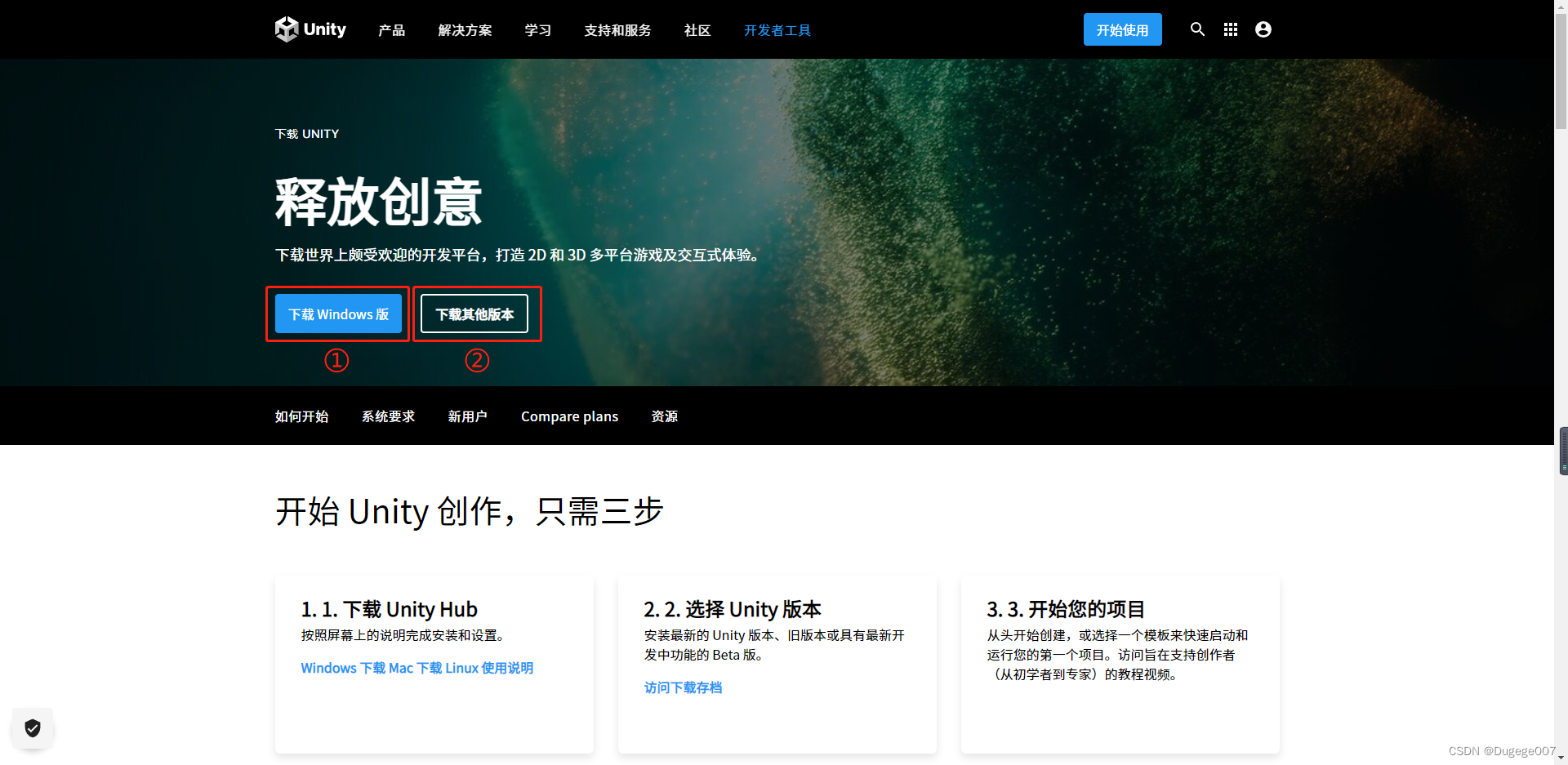Go to the 系统要求 section tab

point(389,416)
